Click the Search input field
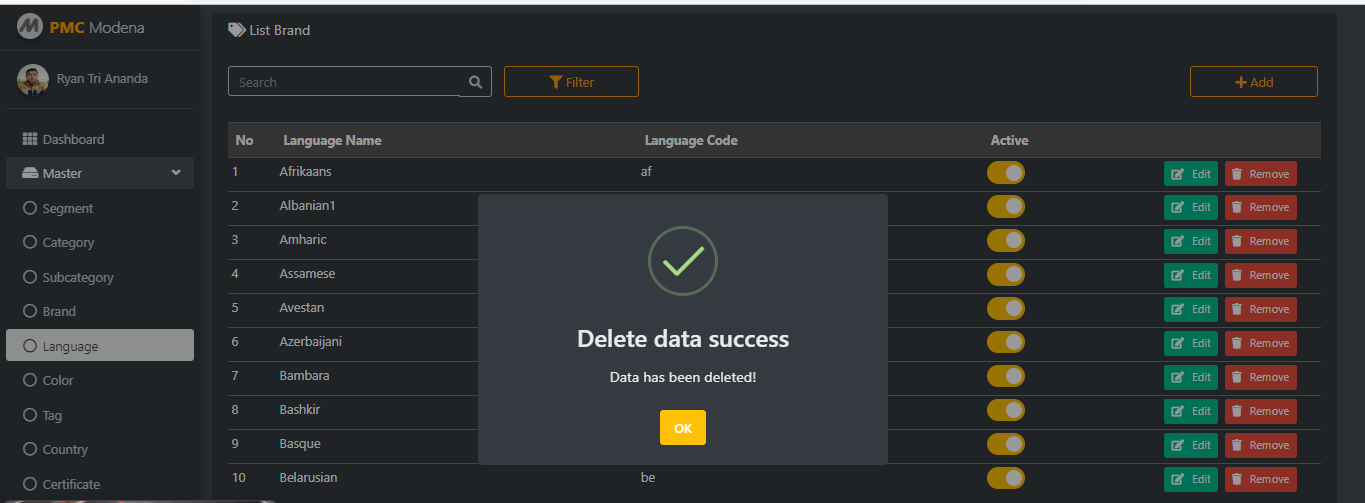This screenshot has height=503, width=1365. point(345,82)
